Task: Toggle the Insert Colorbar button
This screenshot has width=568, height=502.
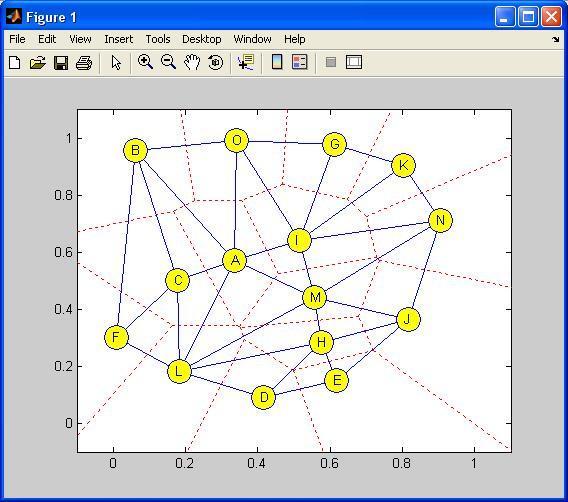Action: coord(277,62)
